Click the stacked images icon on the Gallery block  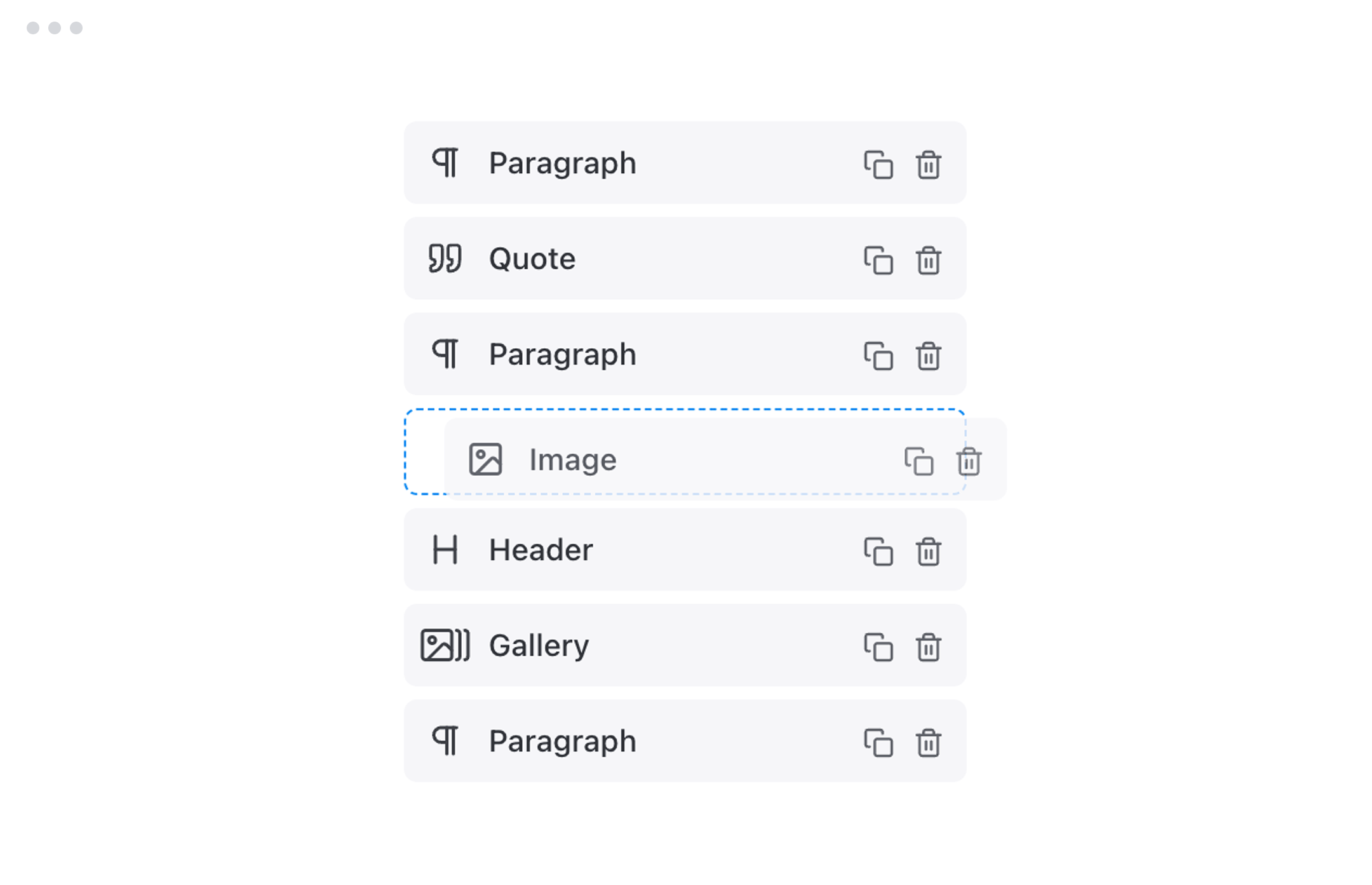click(x=445, y=645)
